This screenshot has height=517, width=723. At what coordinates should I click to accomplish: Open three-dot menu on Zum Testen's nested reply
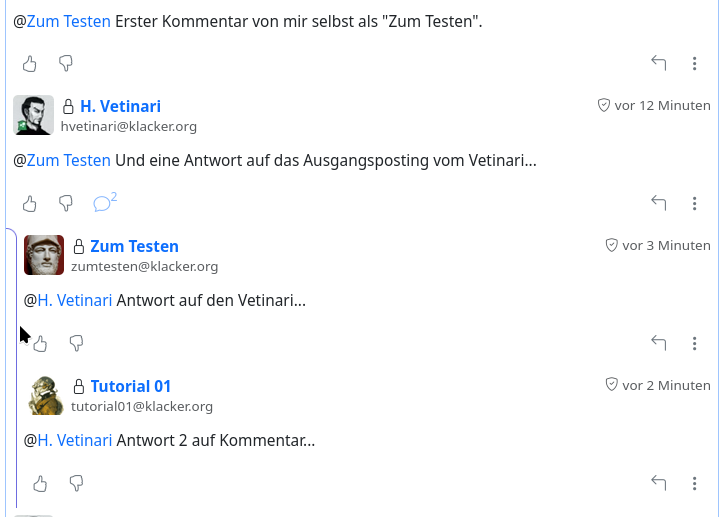coord(695,344)
